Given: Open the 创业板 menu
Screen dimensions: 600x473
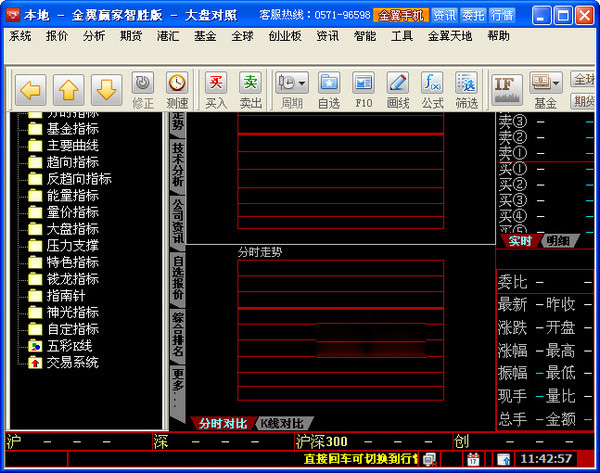Looking at the screenshot, I should 285,36.
